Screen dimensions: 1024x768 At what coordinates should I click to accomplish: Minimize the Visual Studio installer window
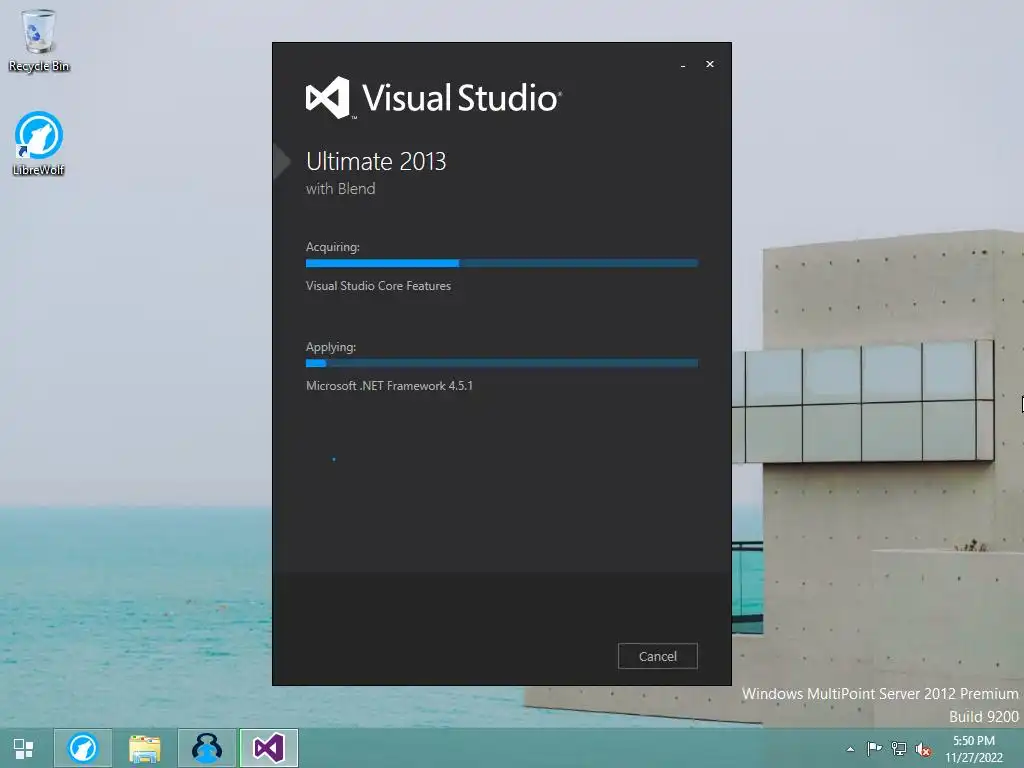click(683, 65)
